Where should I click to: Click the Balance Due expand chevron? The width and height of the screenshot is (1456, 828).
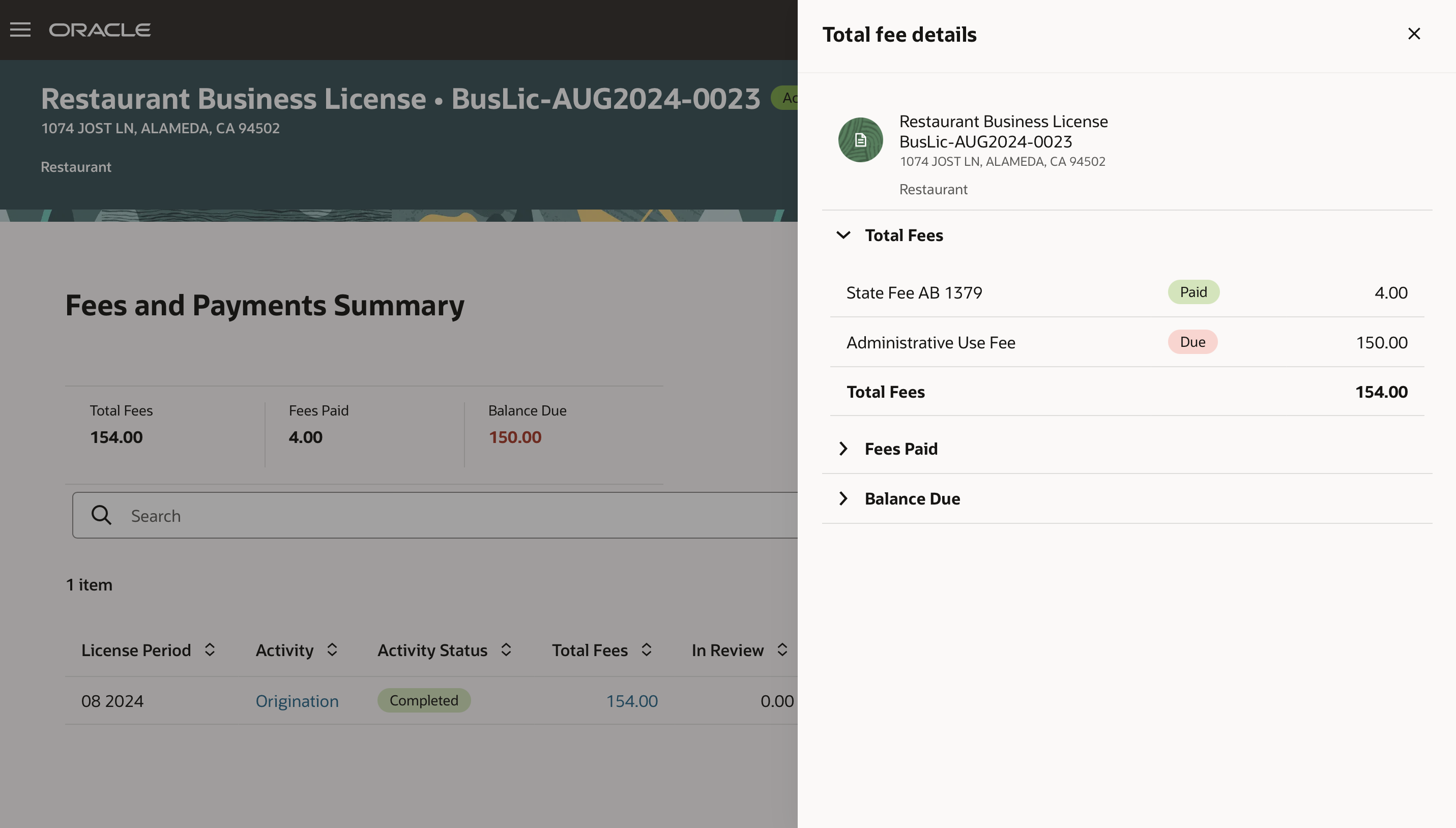843,498
